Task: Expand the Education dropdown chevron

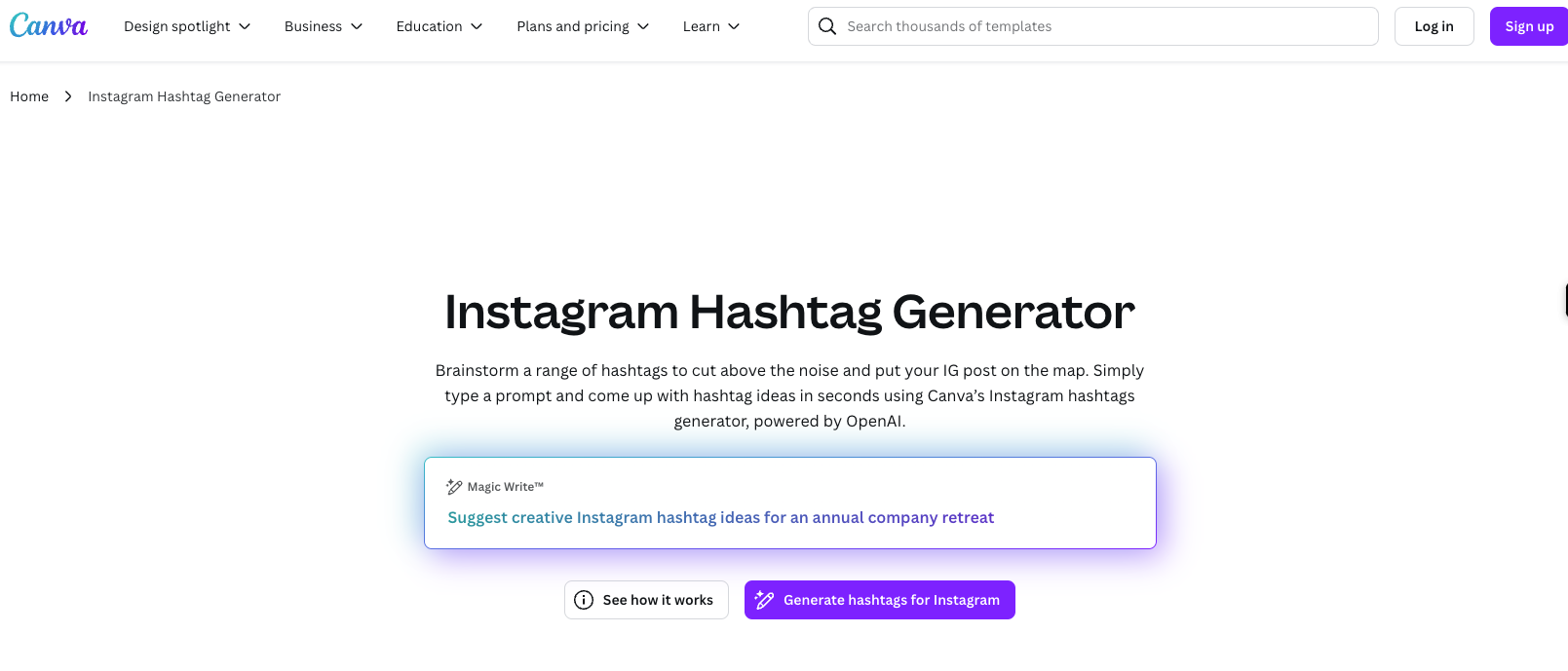Action: (x=477, y=26)
